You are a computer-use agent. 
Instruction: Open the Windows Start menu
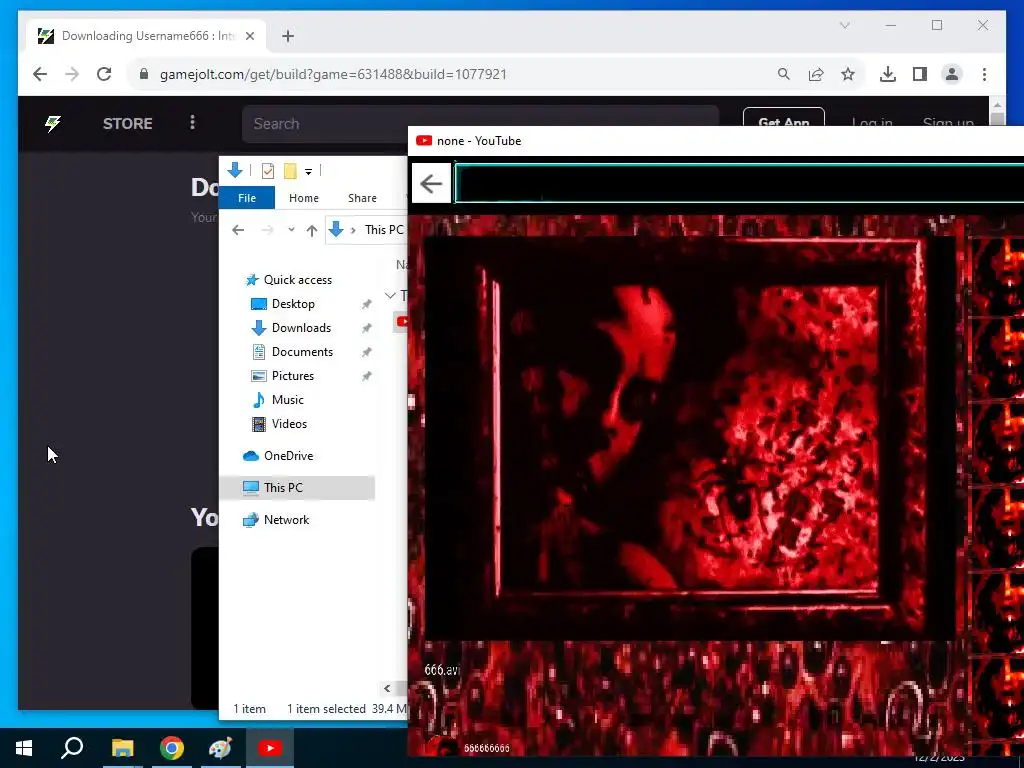24,748
